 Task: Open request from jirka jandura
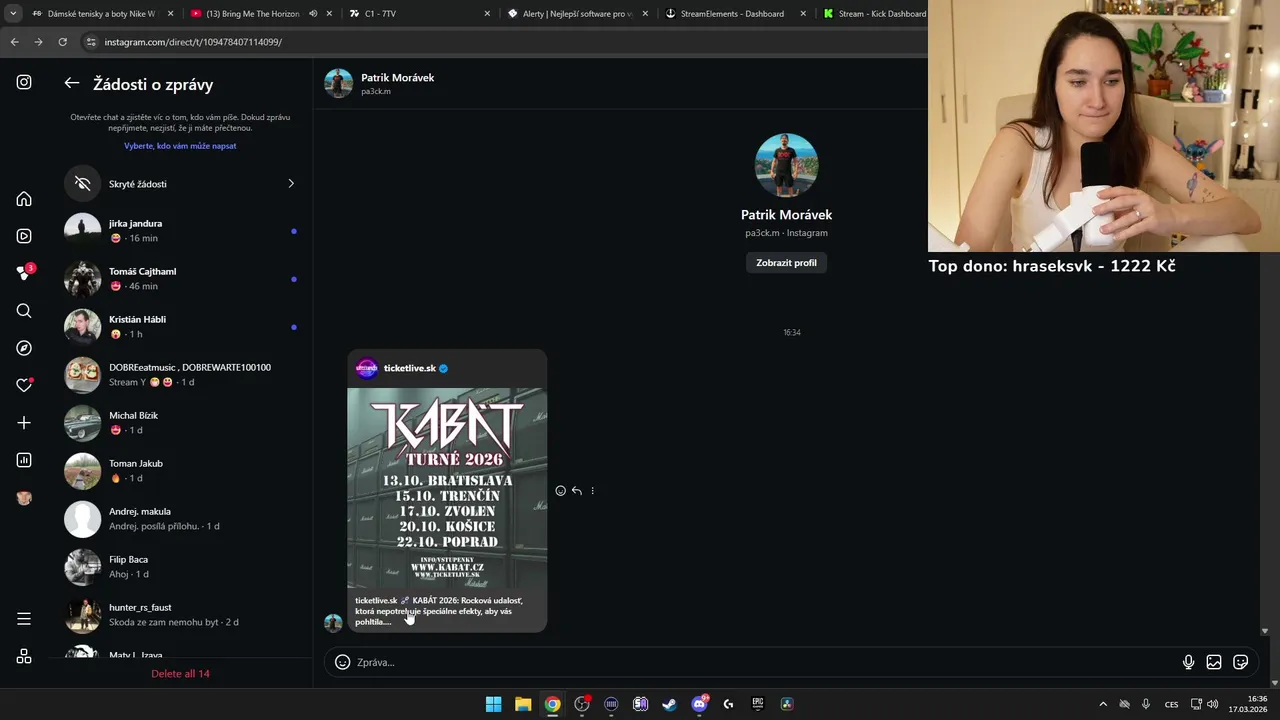click(x=180, y=231)
